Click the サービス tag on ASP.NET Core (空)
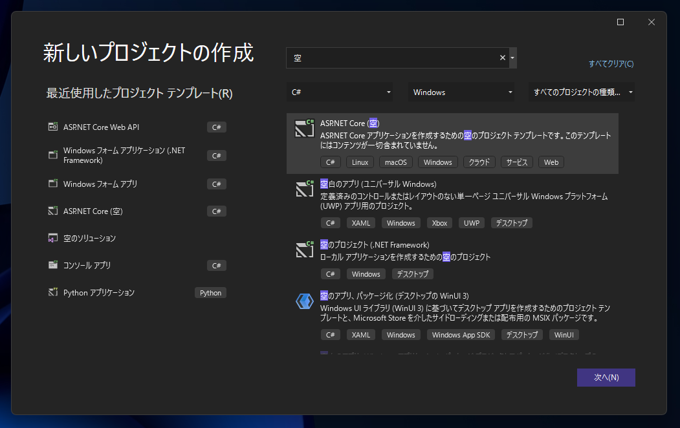 (x=517, y=162)
